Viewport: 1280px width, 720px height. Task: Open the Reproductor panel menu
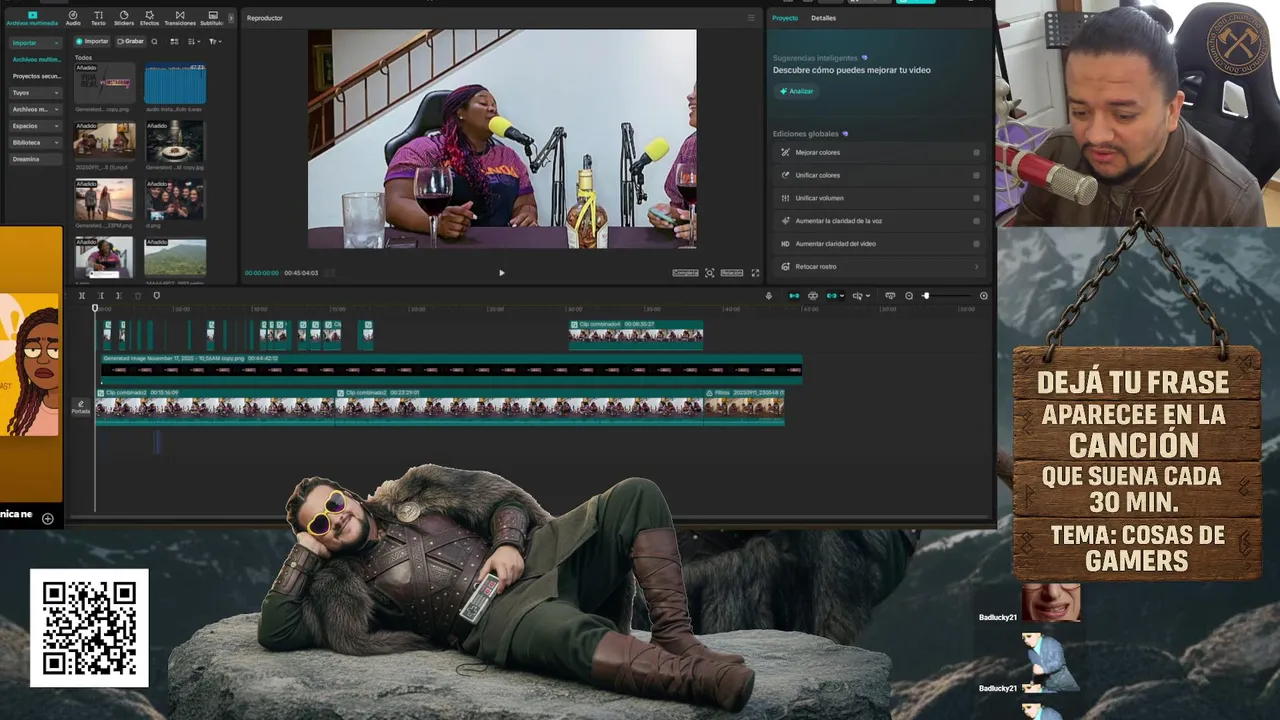[x=751, y=18]
